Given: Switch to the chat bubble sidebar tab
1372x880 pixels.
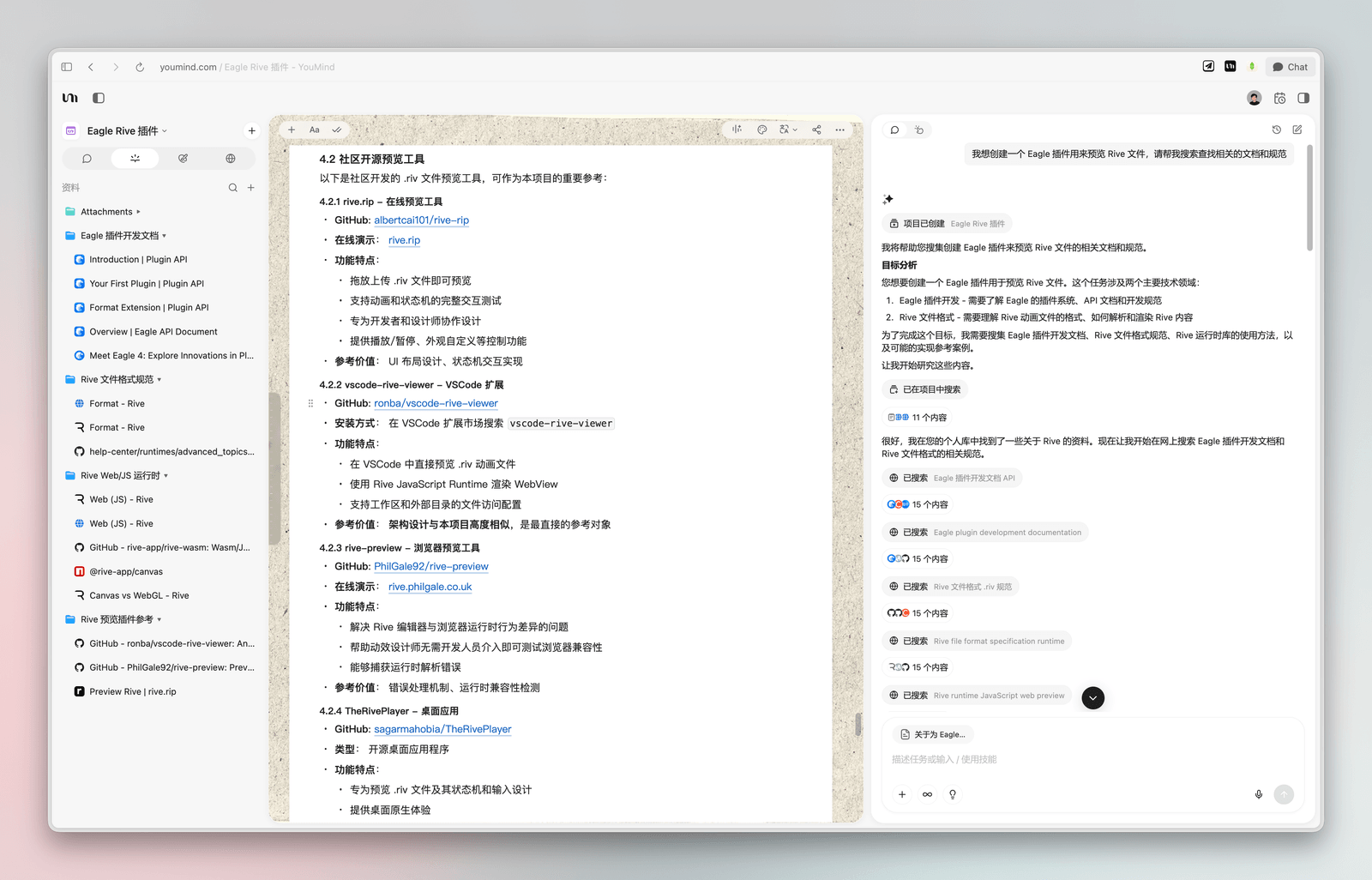Looking at the screenshot, I should click(x=87, y=159).
